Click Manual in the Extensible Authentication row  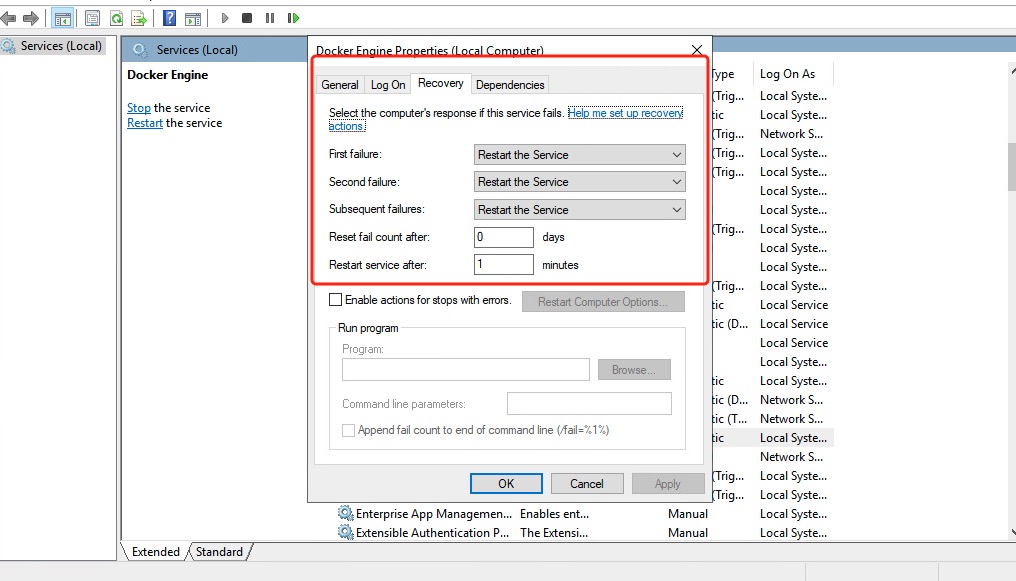687,532
